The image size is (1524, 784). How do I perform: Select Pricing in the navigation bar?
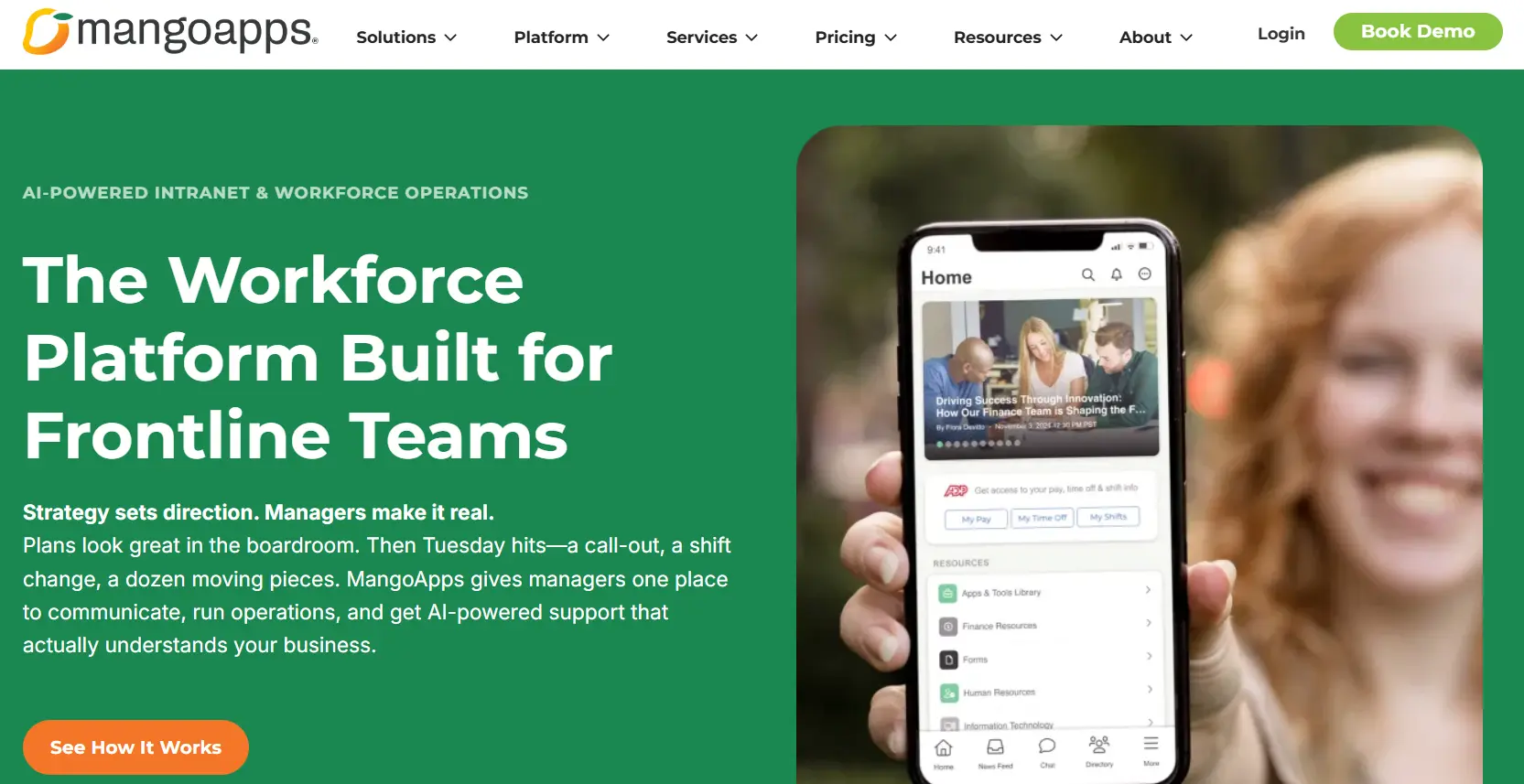pos(855,38)
